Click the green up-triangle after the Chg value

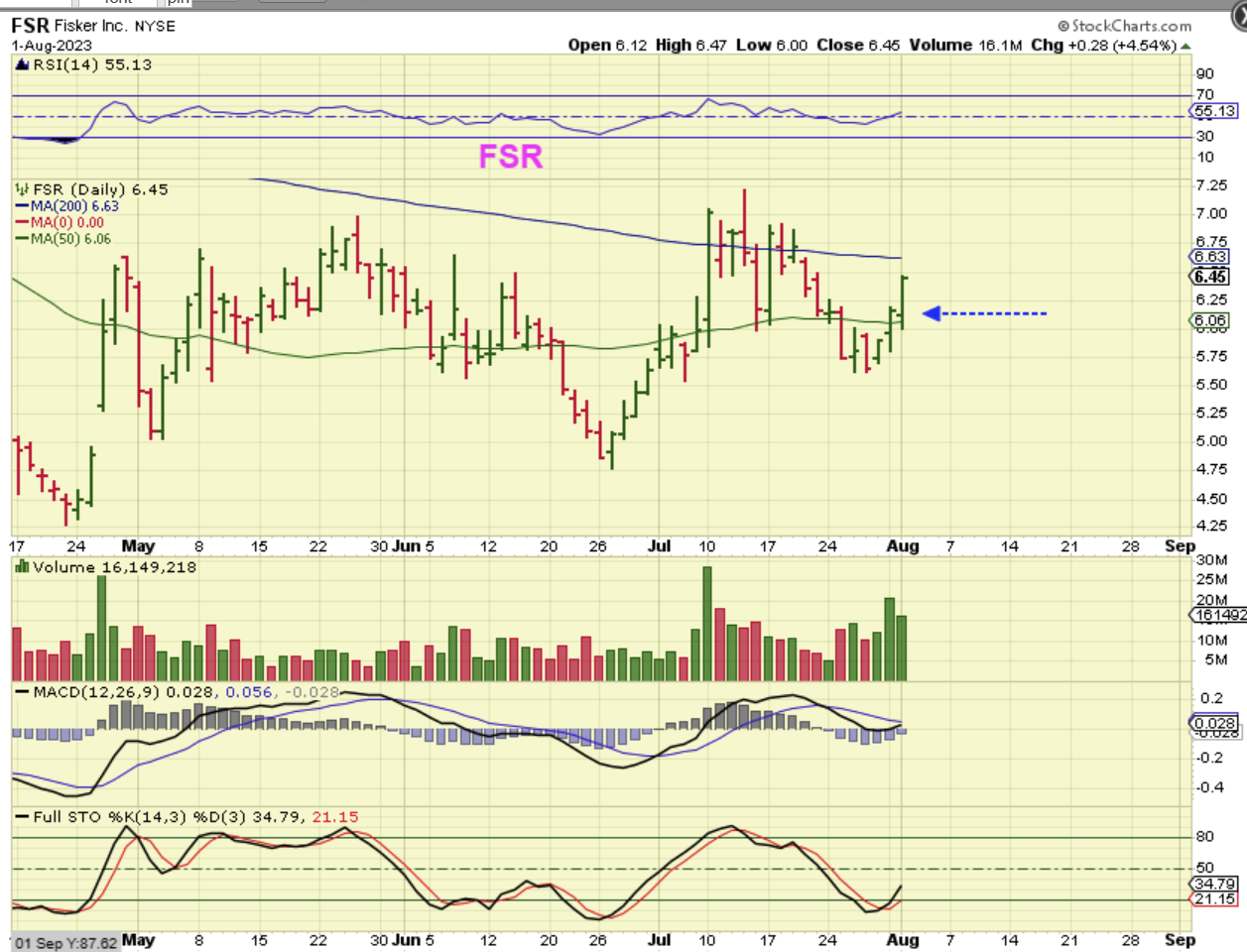[1186, 46]
